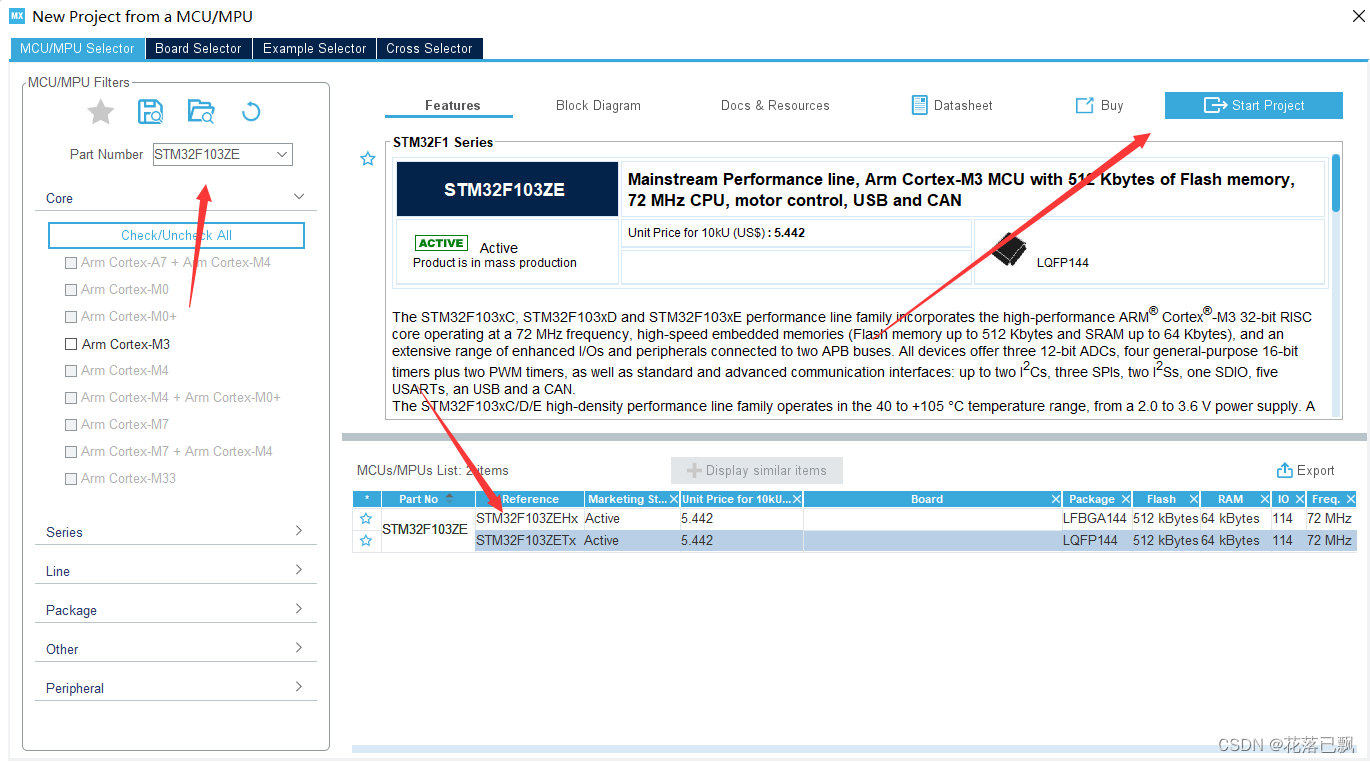Image resolution: width=1370 pixels, height=763 pixels.
Task: Open the Docs & Resources tab
Action: [775, 105]
